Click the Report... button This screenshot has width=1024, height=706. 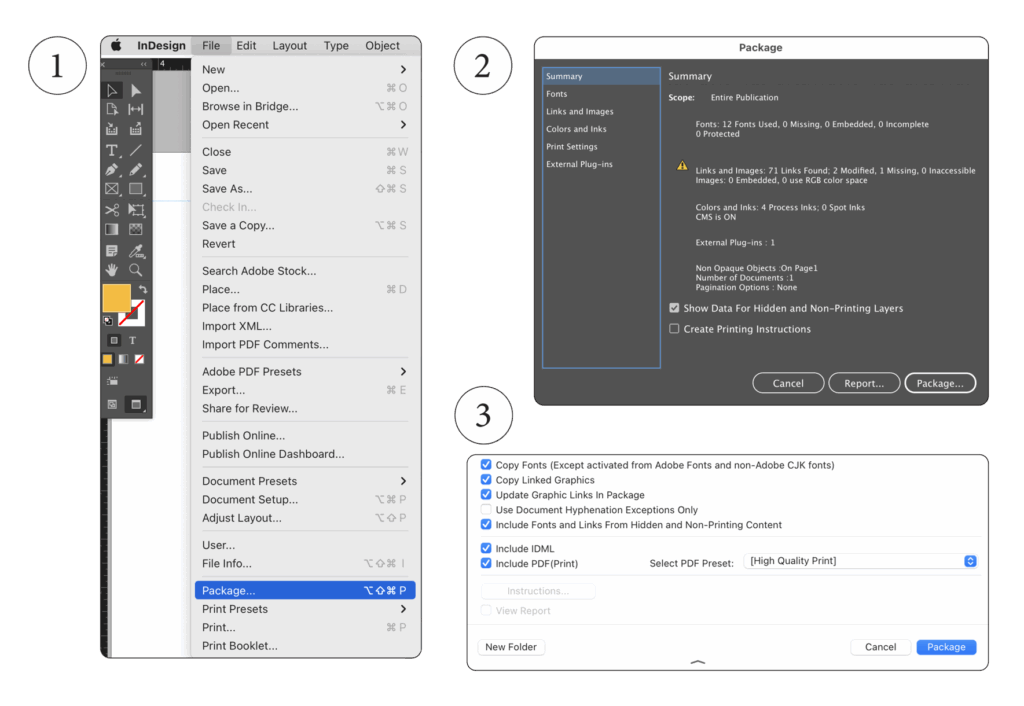coord(864,383)
